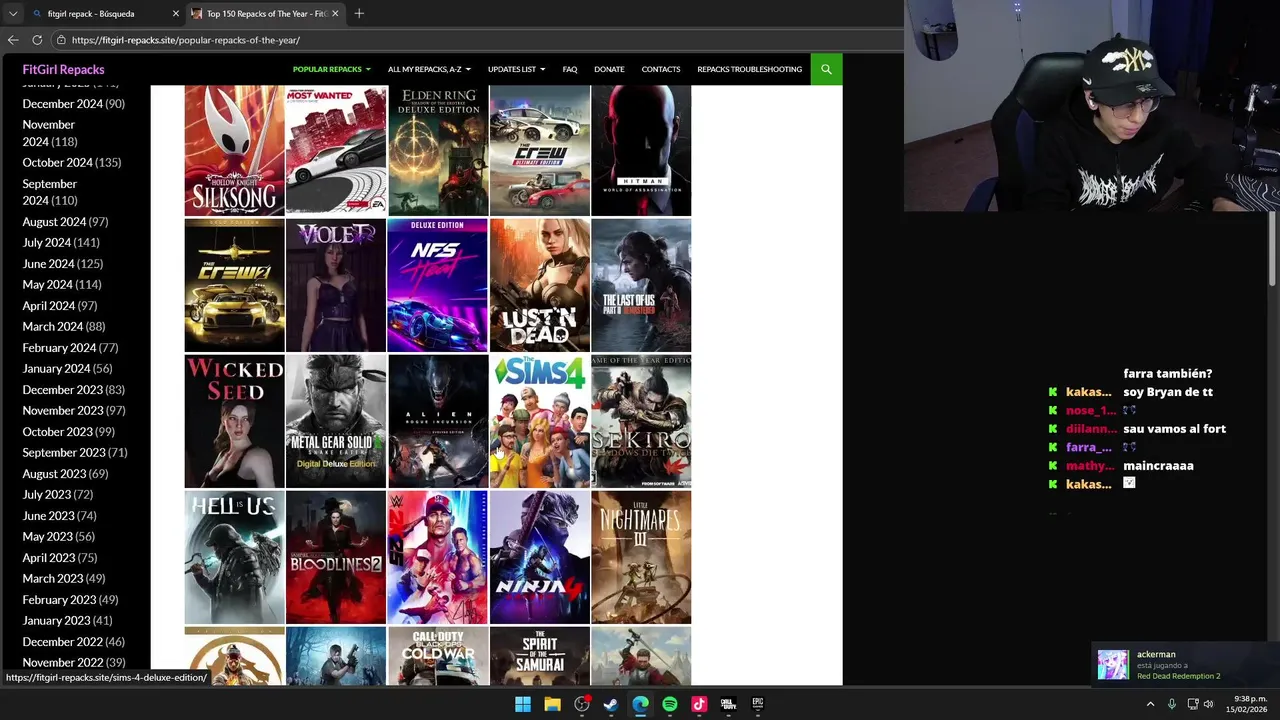This screenshot has height=720, width=1280.
Task: Open the Wicked Seed cover
Action: point(234,421)
